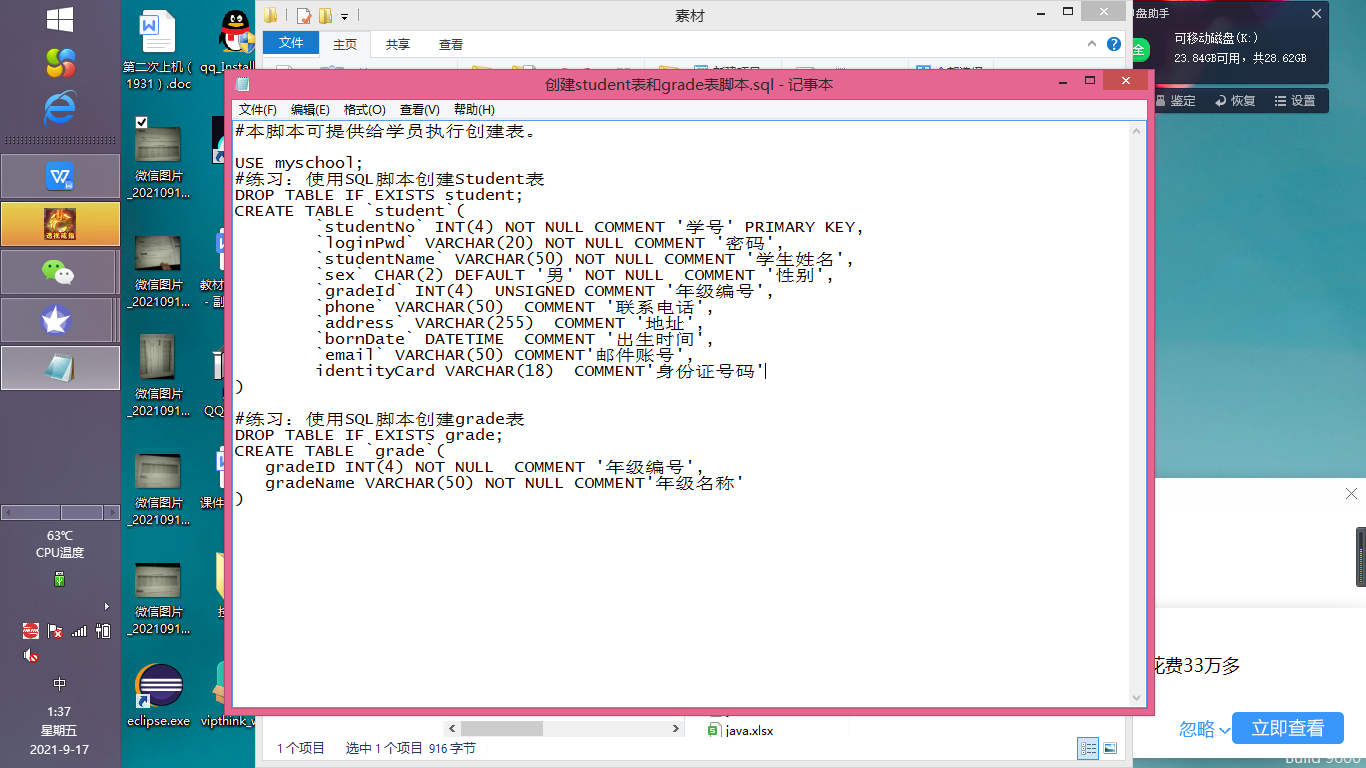Switch to the star app taskbar window
The image size is (1366, 768).
pyautogui.click(x=60, y=320)
